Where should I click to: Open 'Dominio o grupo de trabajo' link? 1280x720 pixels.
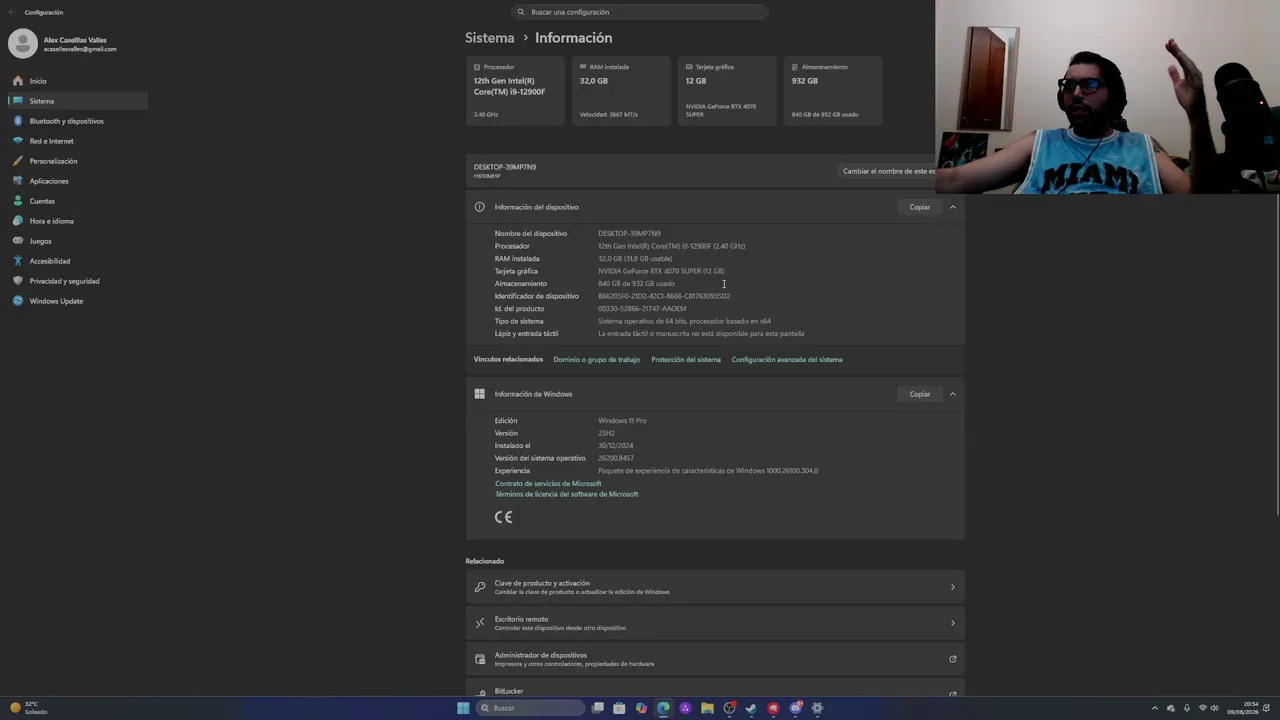pos(597,360)
